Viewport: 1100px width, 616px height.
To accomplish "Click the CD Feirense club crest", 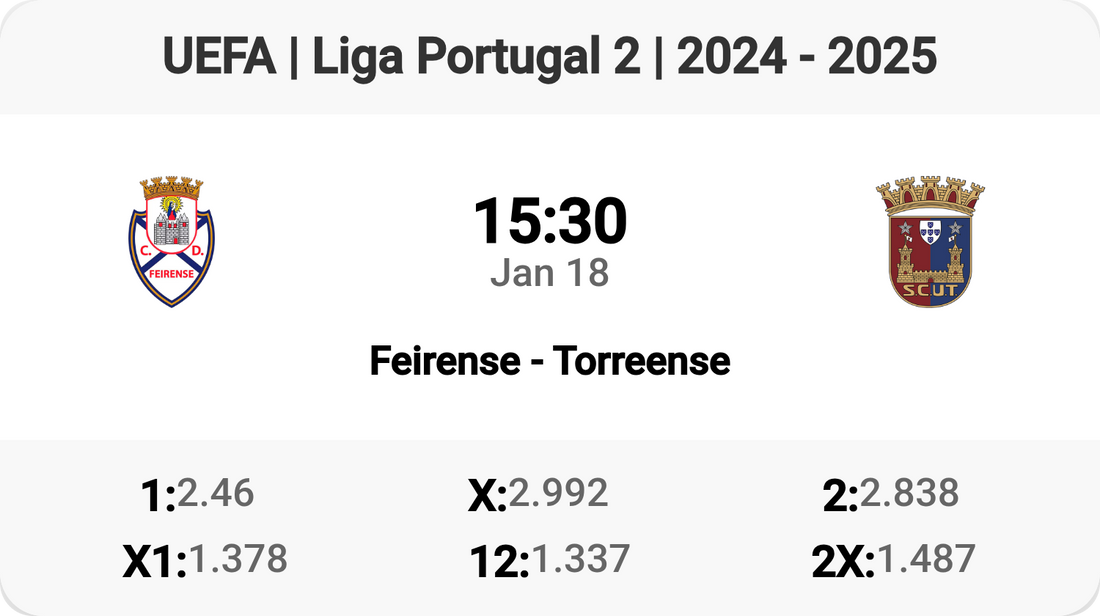I will (172, 241).
